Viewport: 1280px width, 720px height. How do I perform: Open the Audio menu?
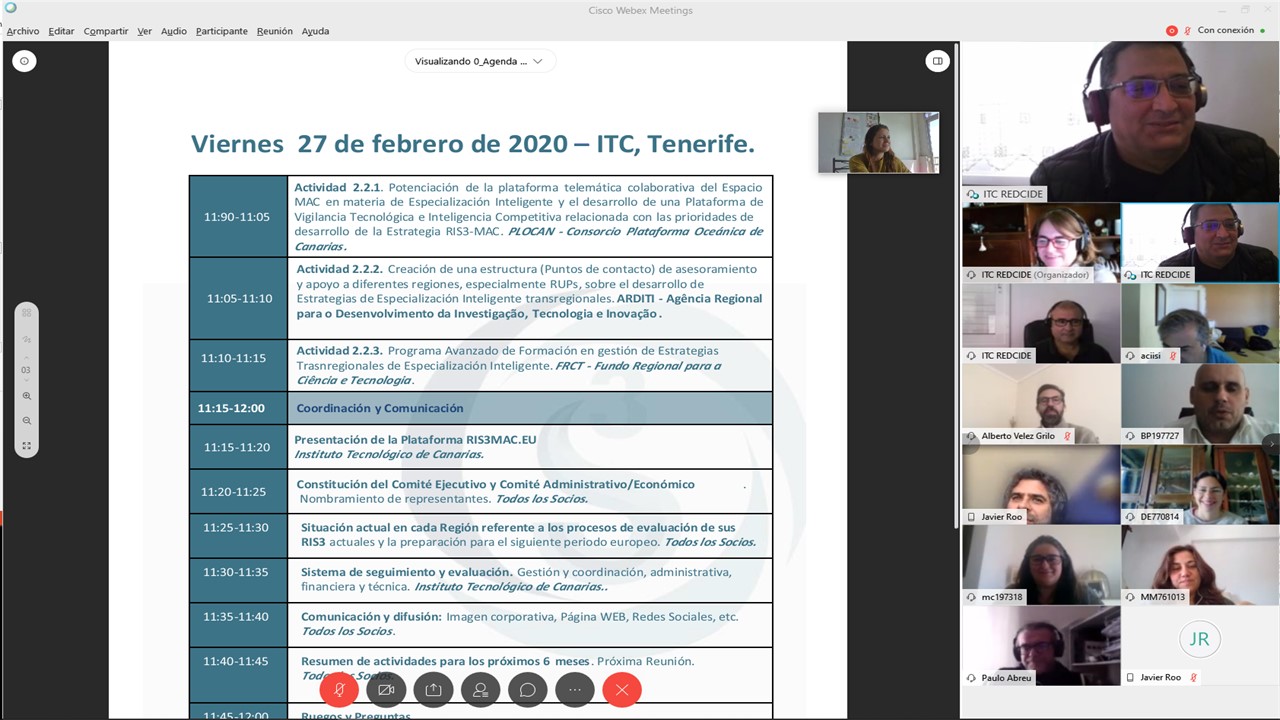[174, 31]
